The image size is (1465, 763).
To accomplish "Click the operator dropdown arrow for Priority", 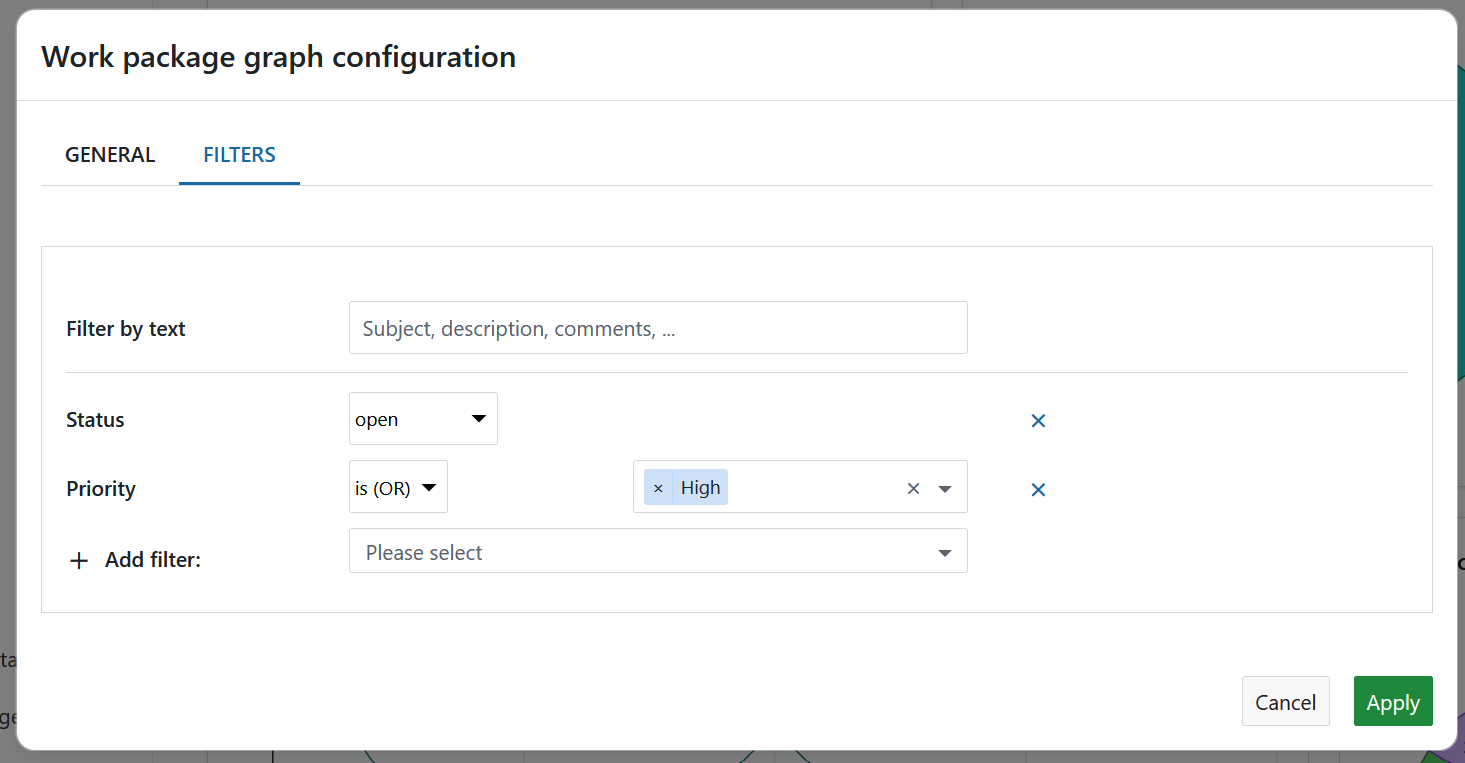I will tap(428, 487).
